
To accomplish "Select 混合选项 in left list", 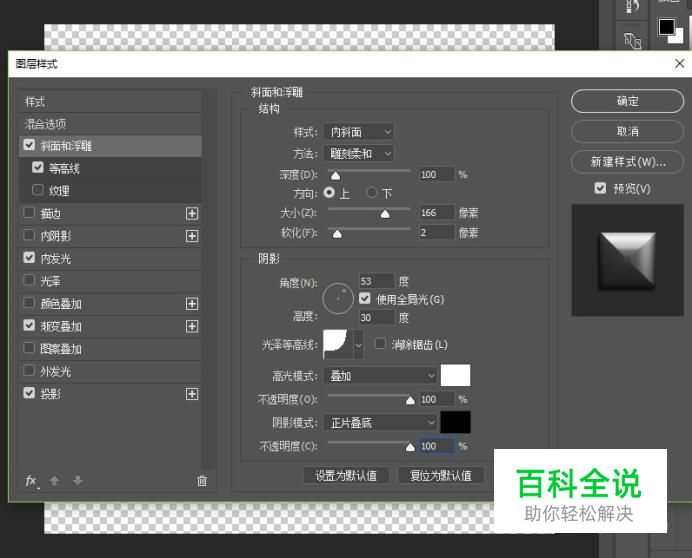I will (x=110, y=124).
